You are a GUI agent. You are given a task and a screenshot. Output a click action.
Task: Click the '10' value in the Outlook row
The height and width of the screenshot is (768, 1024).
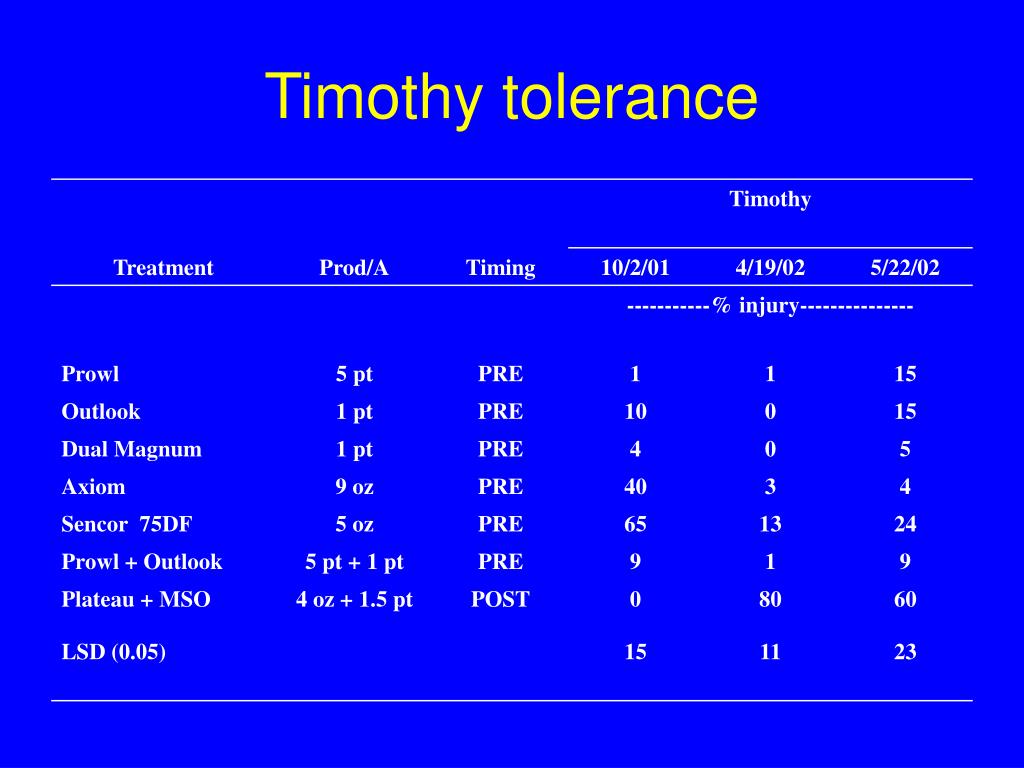click(635, 411)
